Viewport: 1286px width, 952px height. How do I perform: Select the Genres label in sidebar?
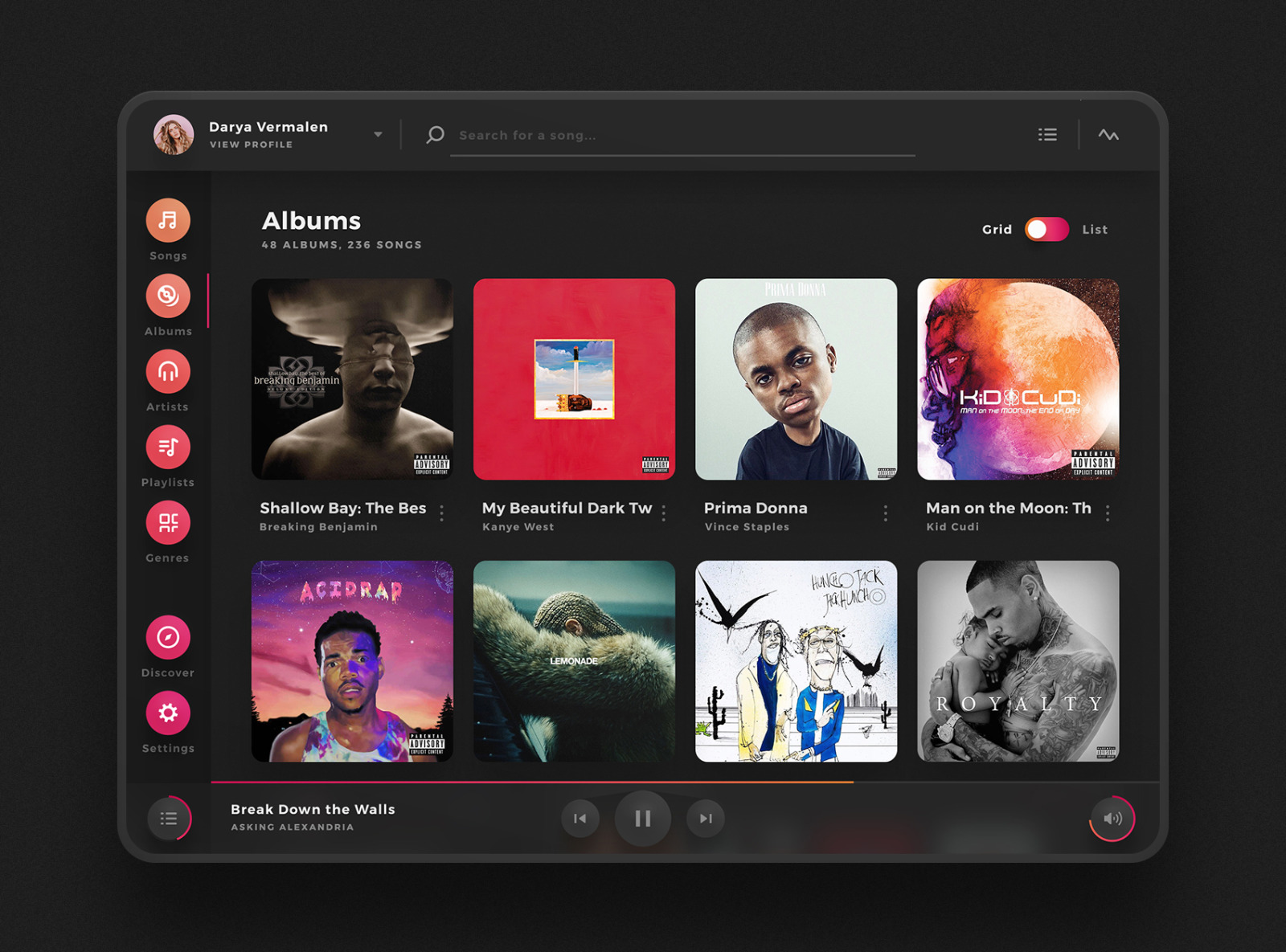[167, 558]
